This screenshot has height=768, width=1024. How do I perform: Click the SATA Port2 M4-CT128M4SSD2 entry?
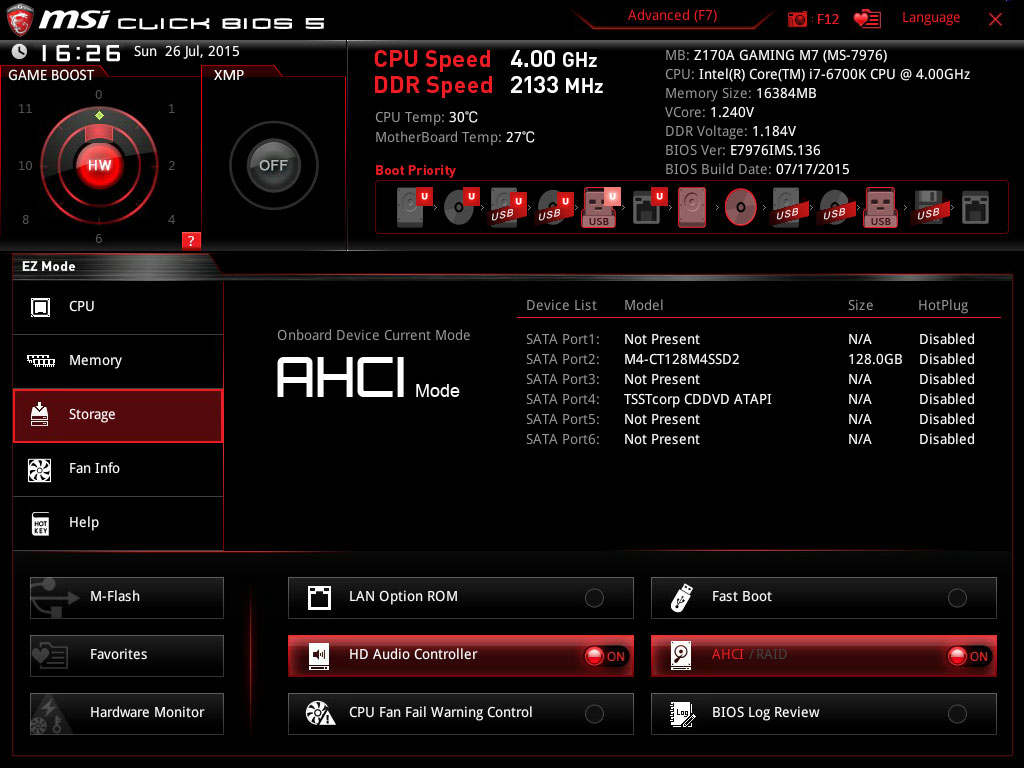coord(681,359)
